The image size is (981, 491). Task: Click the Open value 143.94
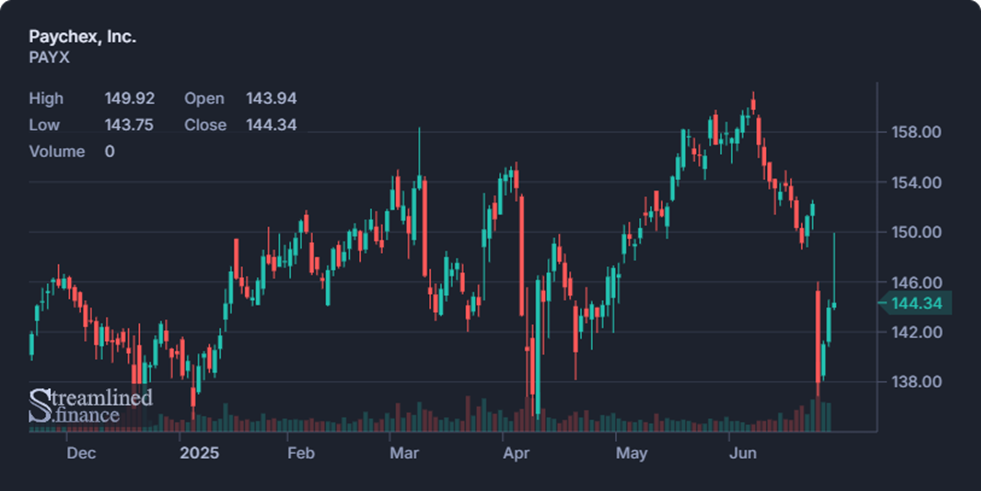pyautogui.click(x=271, y=99)
